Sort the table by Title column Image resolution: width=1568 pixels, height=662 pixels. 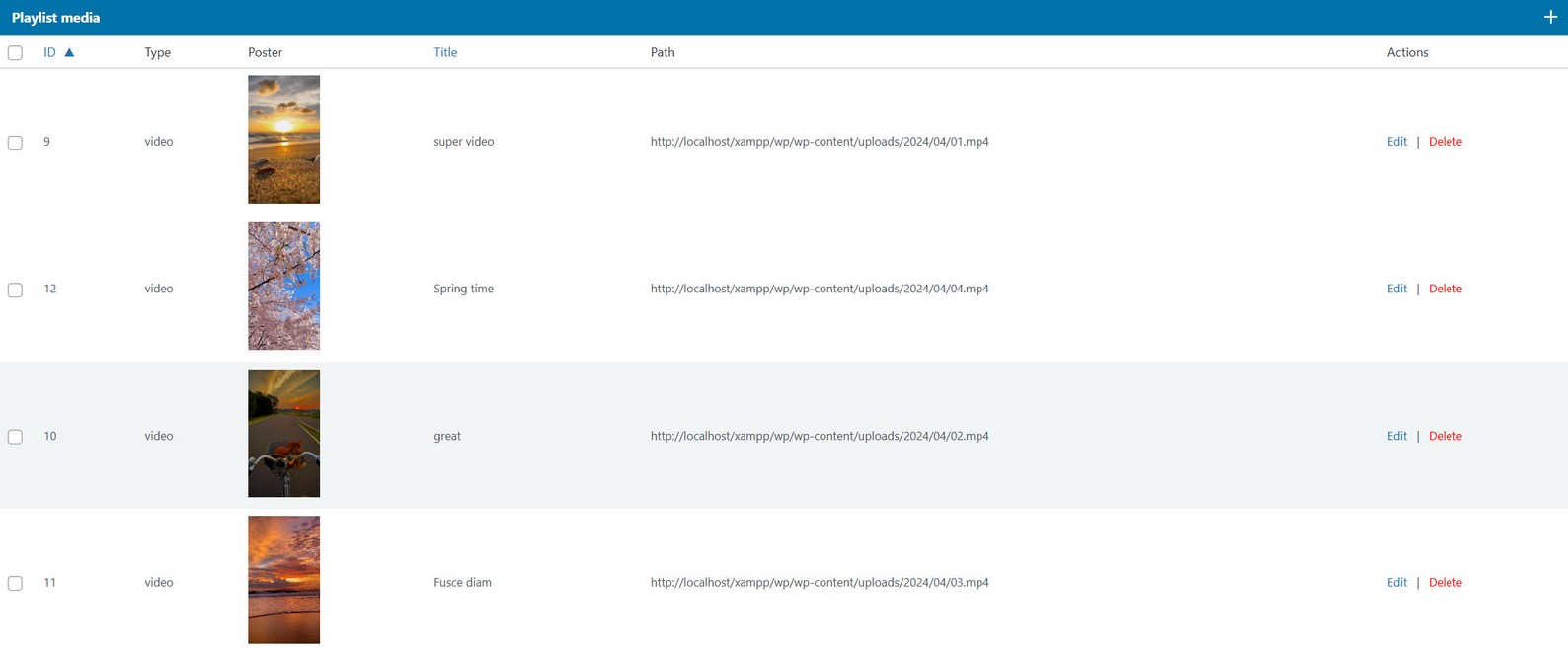point(445,52)
